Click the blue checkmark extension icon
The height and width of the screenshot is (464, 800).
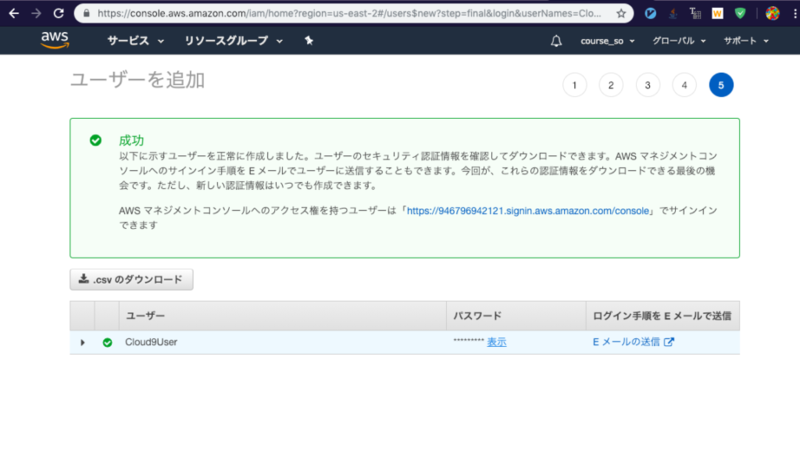pos(650,14)
